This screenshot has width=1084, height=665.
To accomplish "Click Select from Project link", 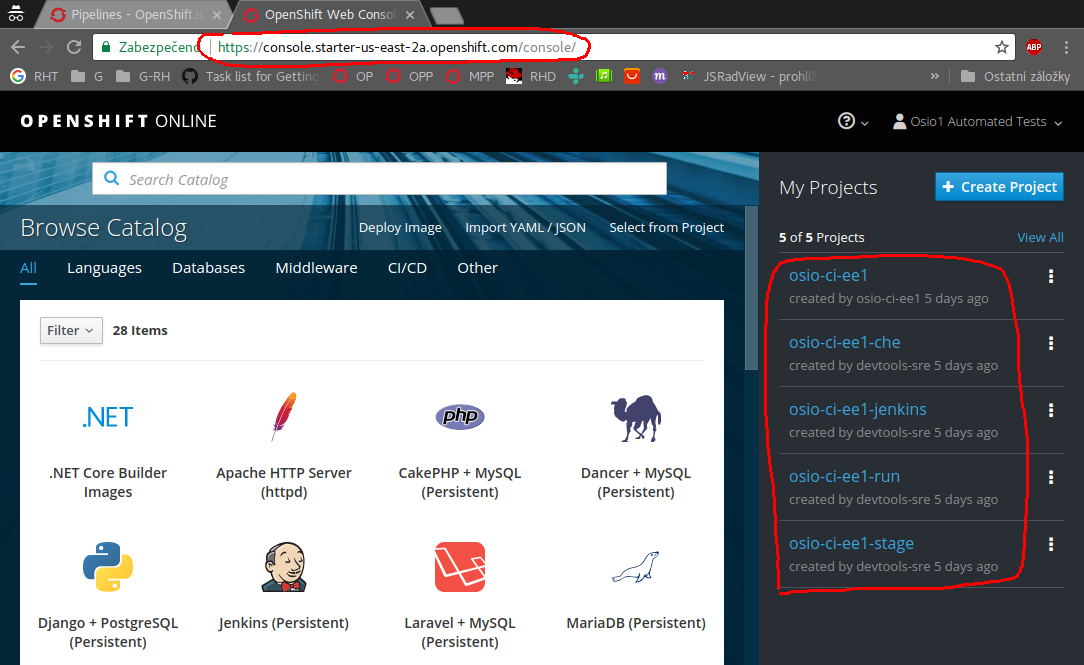I will point(666,227).
